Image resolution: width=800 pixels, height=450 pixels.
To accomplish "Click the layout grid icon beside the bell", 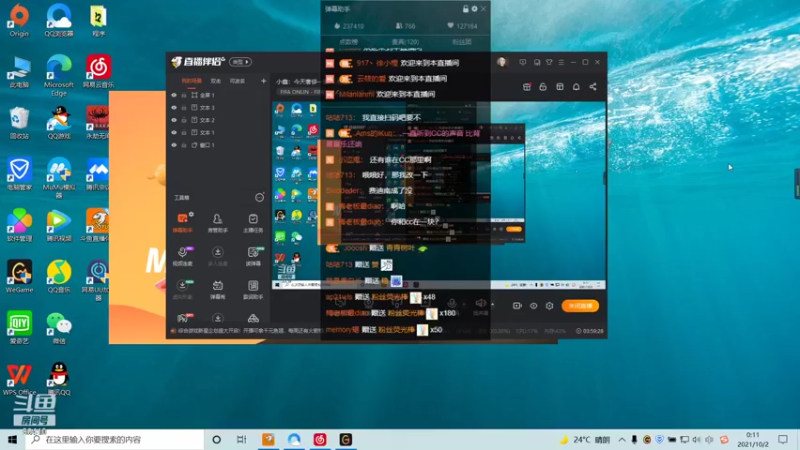I will (560, 87).
